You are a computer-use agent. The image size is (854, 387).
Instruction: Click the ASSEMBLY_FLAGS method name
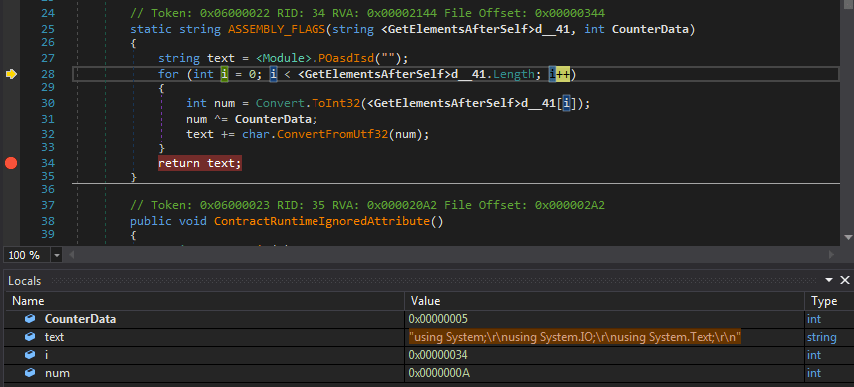click(x=277, y=29)
